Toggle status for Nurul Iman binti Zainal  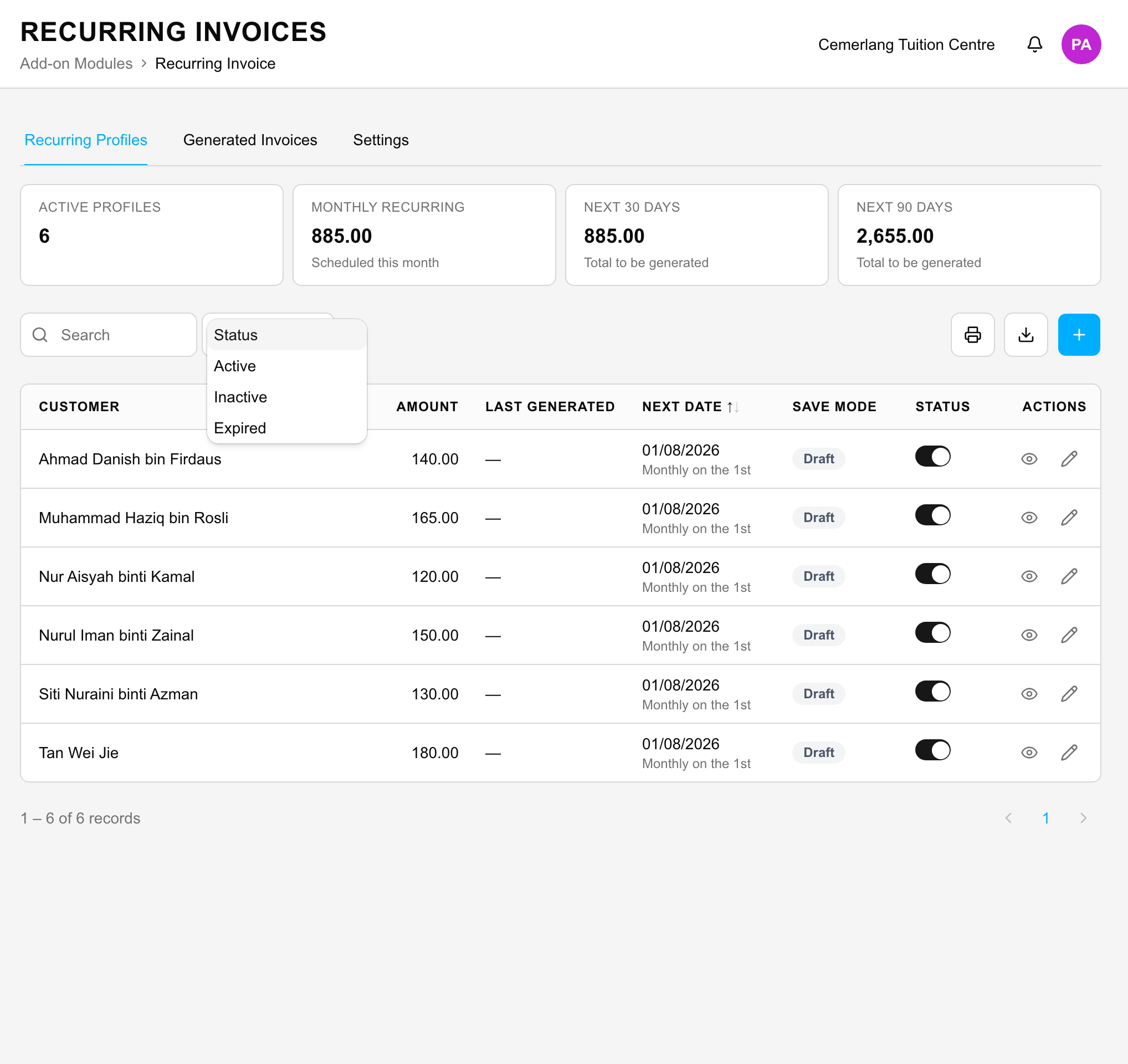(932, 633)
